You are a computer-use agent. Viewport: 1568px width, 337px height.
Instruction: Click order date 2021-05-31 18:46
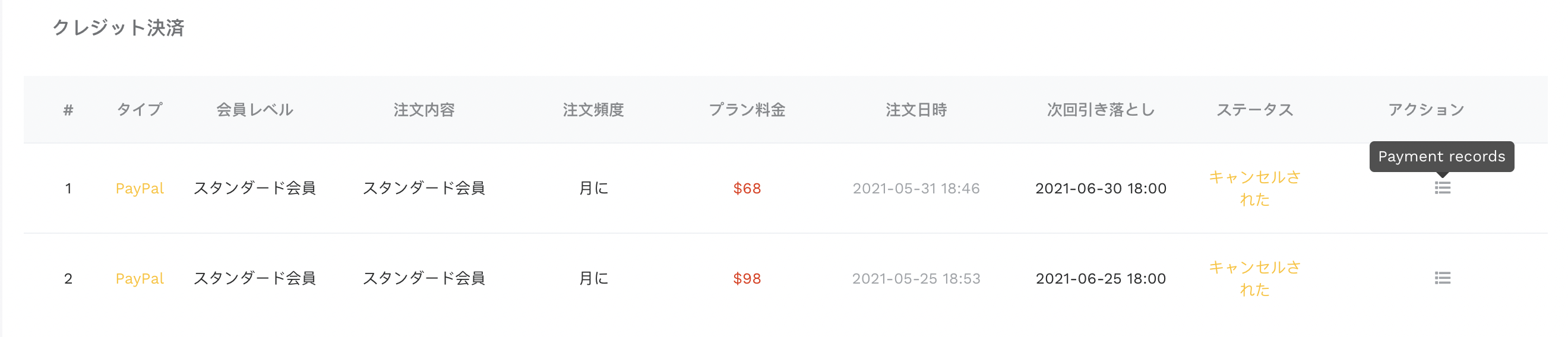(x=916, y=189)
